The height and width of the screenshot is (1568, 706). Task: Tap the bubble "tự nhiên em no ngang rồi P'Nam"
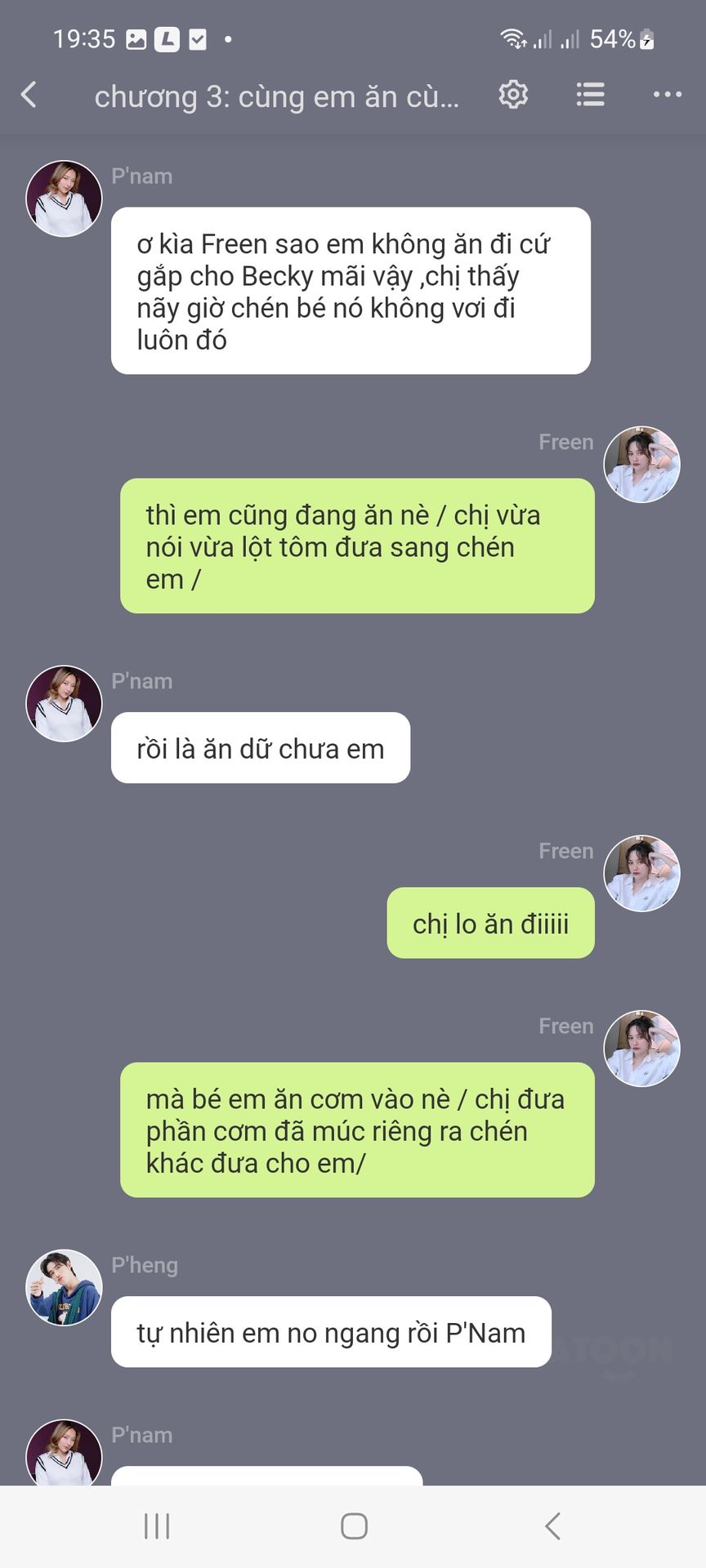pyautogui.click(x=331, y=1332)
